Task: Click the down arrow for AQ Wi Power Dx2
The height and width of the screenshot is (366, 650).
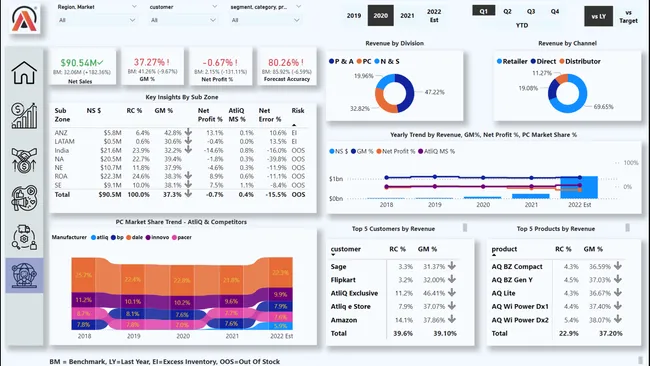Action: tap(618, 320)
